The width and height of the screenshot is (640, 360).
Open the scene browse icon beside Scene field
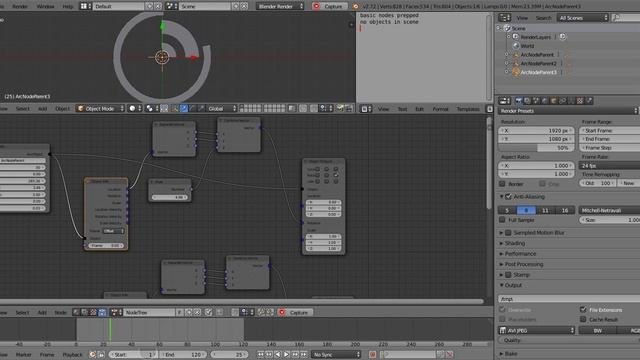(171, 6)
